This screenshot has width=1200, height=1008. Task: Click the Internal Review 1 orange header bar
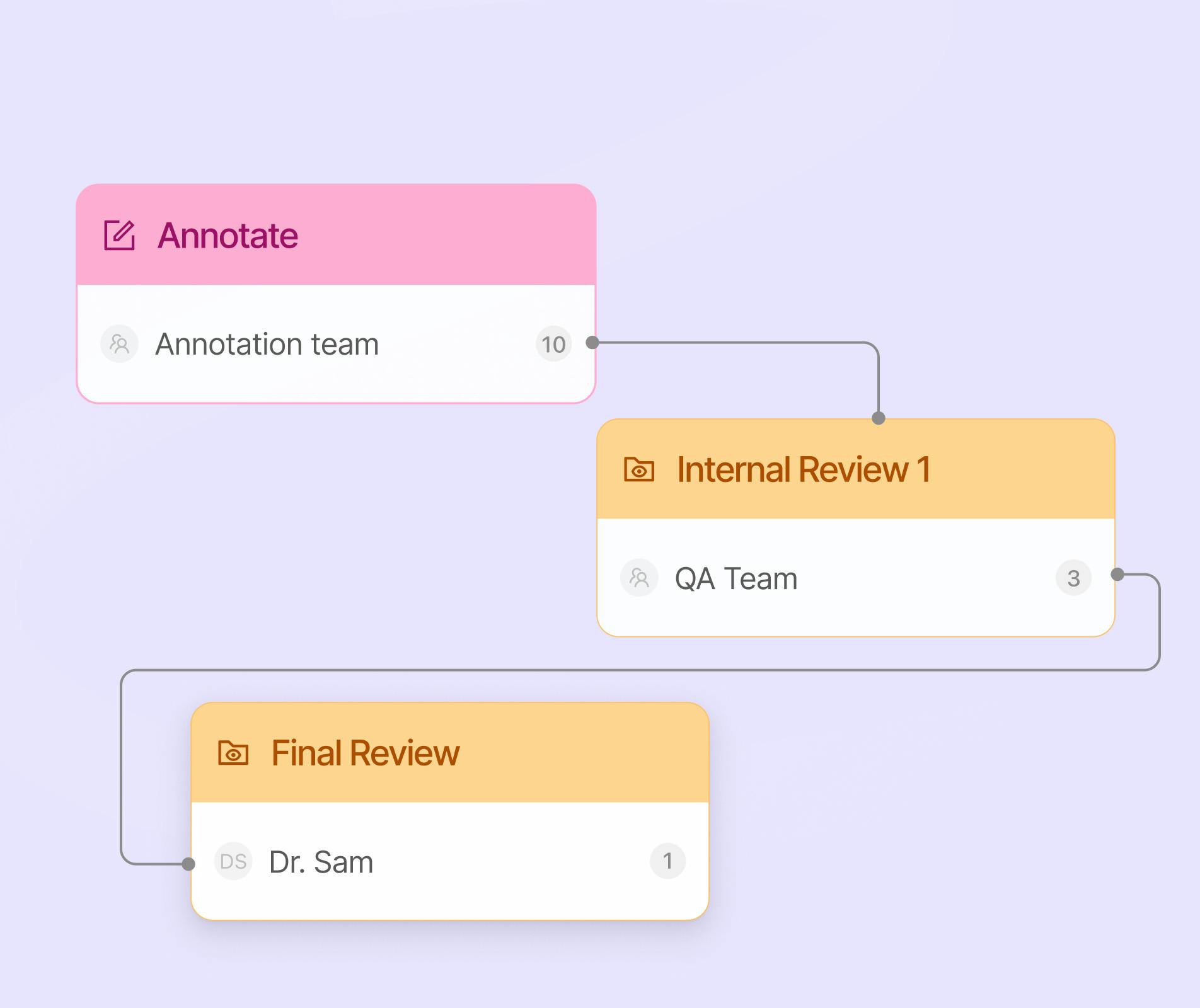pos(1008,469)
